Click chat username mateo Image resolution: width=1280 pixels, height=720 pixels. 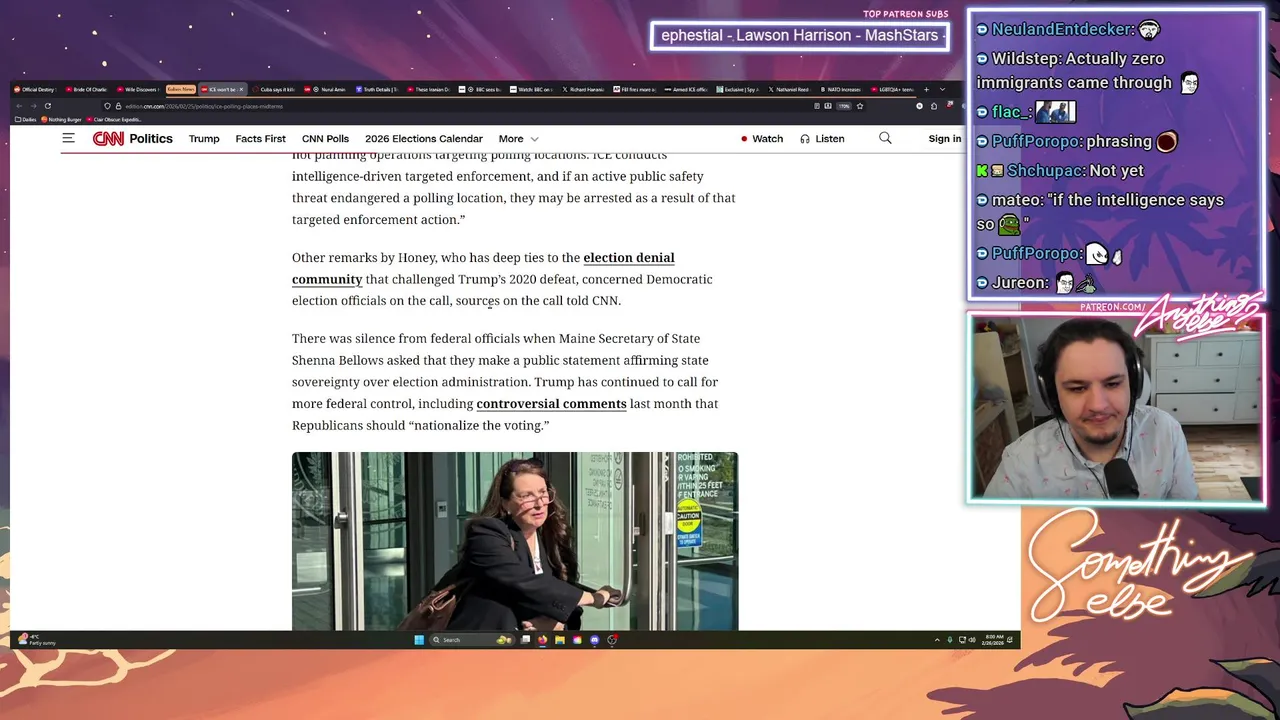[1018, 200]
